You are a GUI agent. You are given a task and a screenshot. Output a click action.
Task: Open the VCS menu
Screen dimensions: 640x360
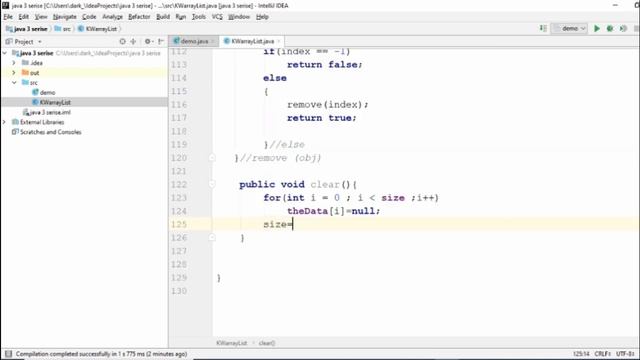tap(217, 17)
